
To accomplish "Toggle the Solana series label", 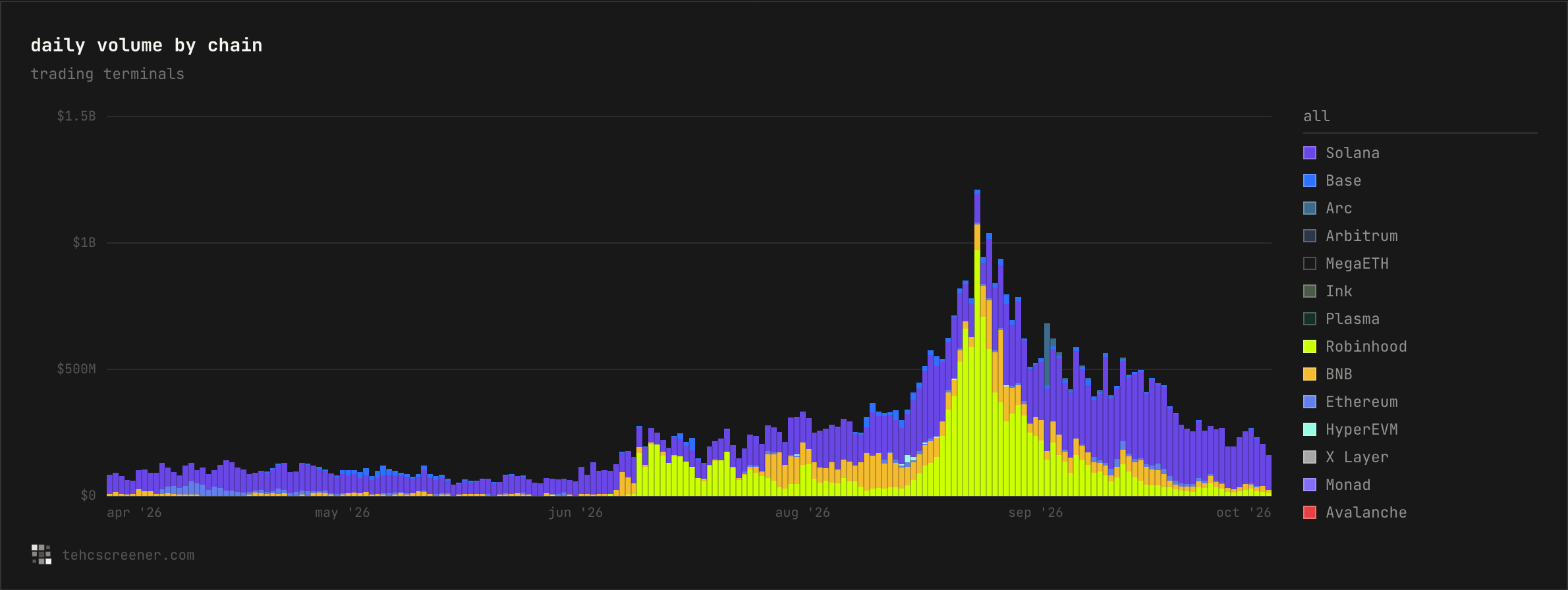I will click(x=1352, y=153).
